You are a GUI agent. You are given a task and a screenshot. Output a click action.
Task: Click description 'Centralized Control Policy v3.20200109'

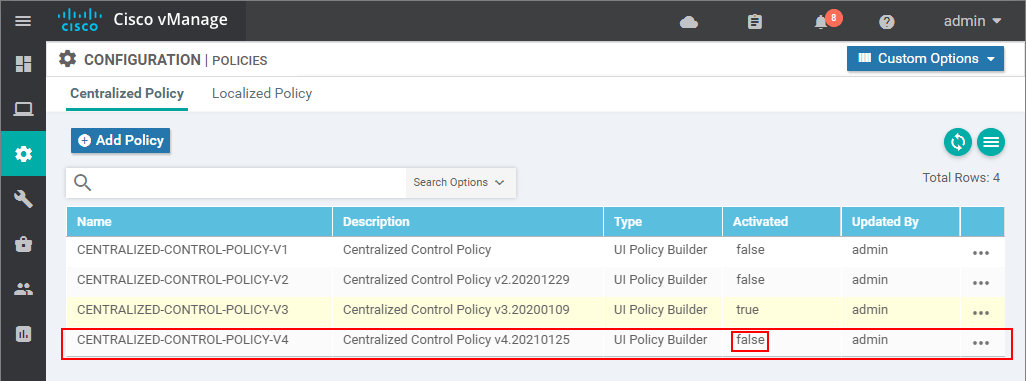[456, 310]
